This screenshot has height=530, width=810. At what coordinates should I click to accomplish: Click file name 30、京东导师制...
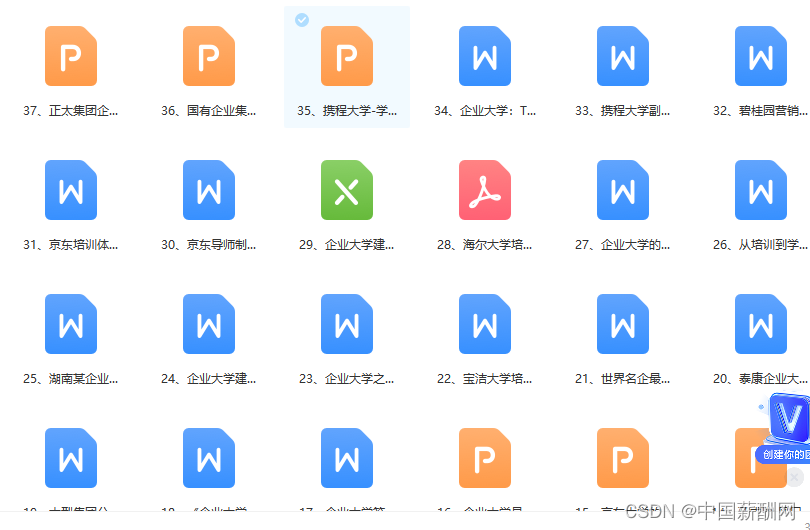point(209,245)
